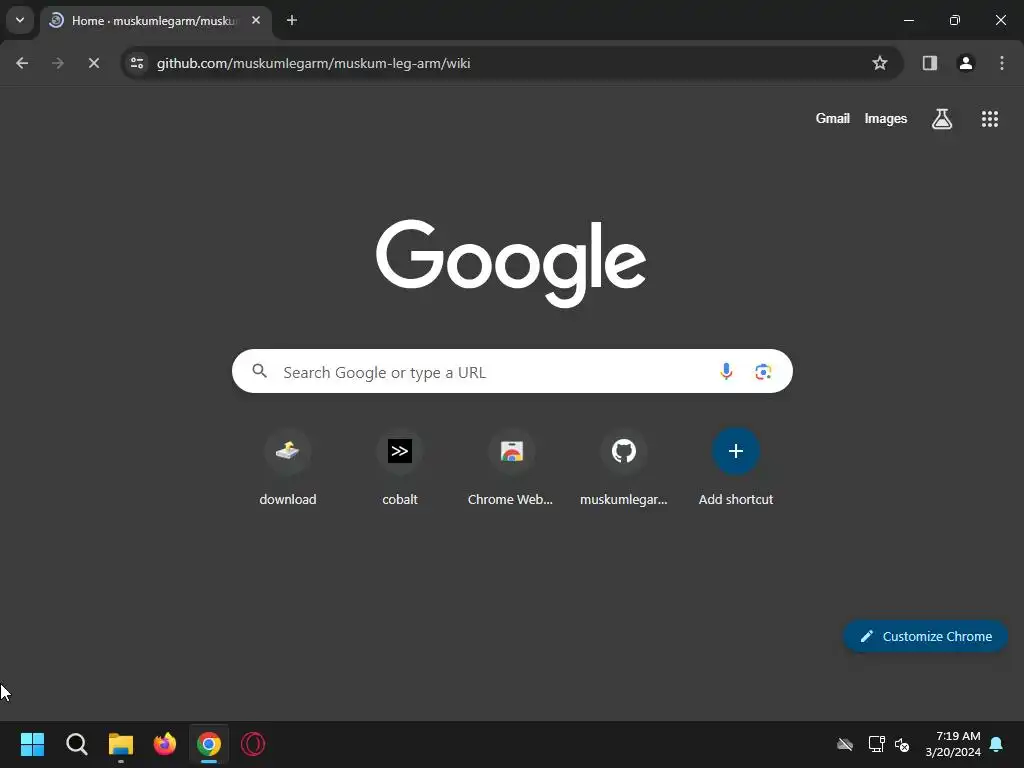The height and width of the screenshot is (768, 1024).
Task: Open the Images link
Action: [x=886, y=118]
